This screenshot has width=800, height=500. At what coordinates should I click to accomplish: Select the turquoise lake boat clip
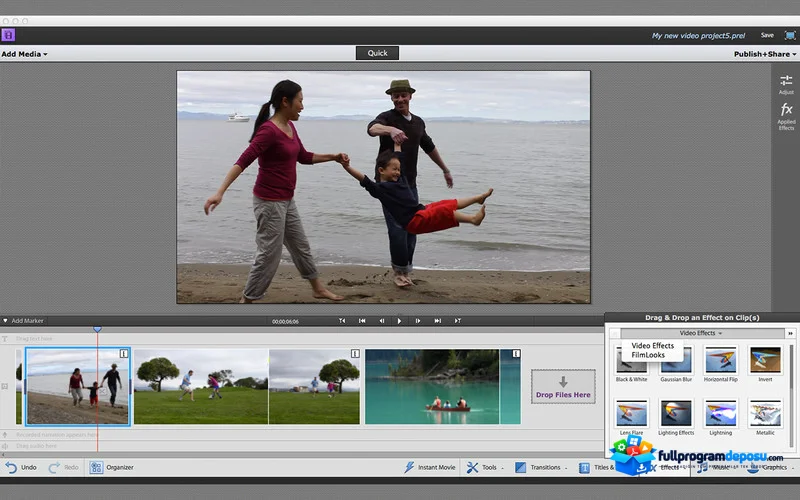tap(432, 386)
